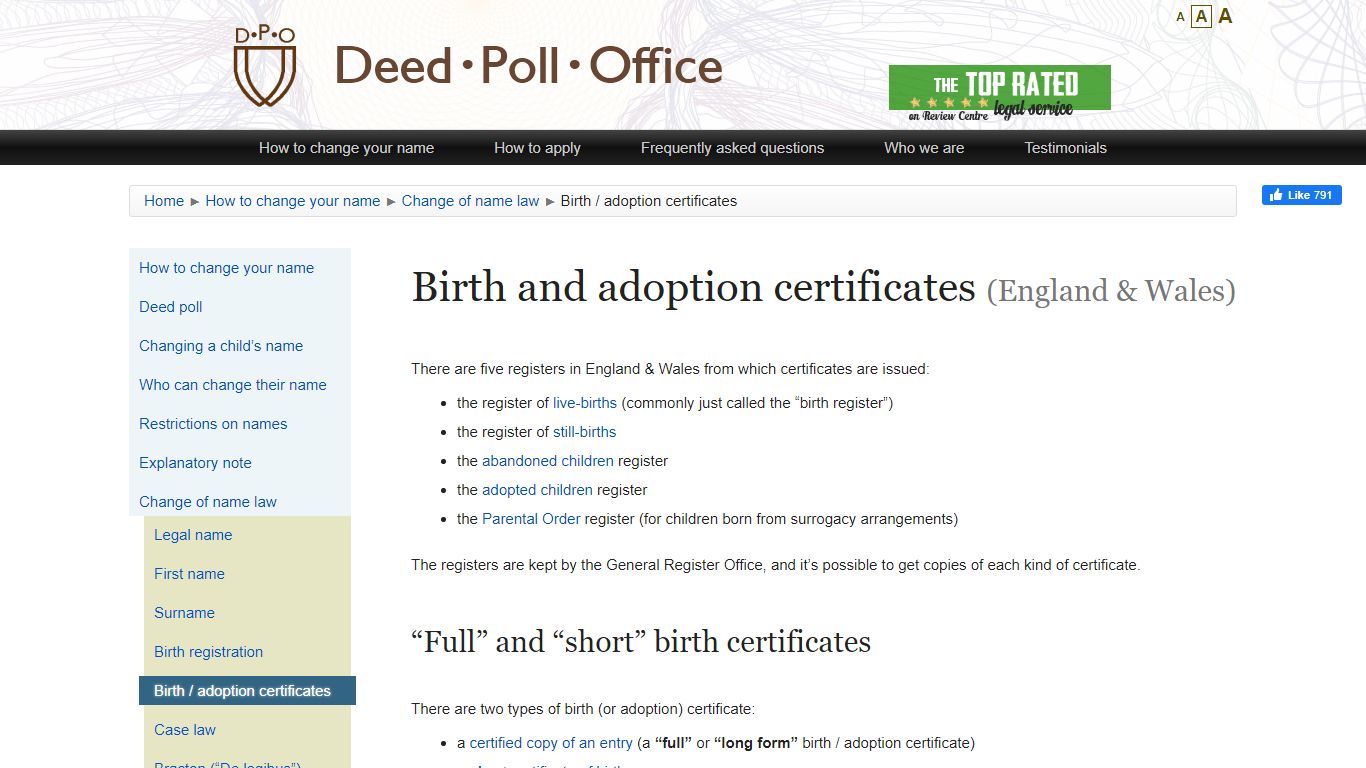Follow the Parental Order link
Image resolution: width=1366 pixels, height=768 pixels.
pyautogui.click(x=531, y=519)
